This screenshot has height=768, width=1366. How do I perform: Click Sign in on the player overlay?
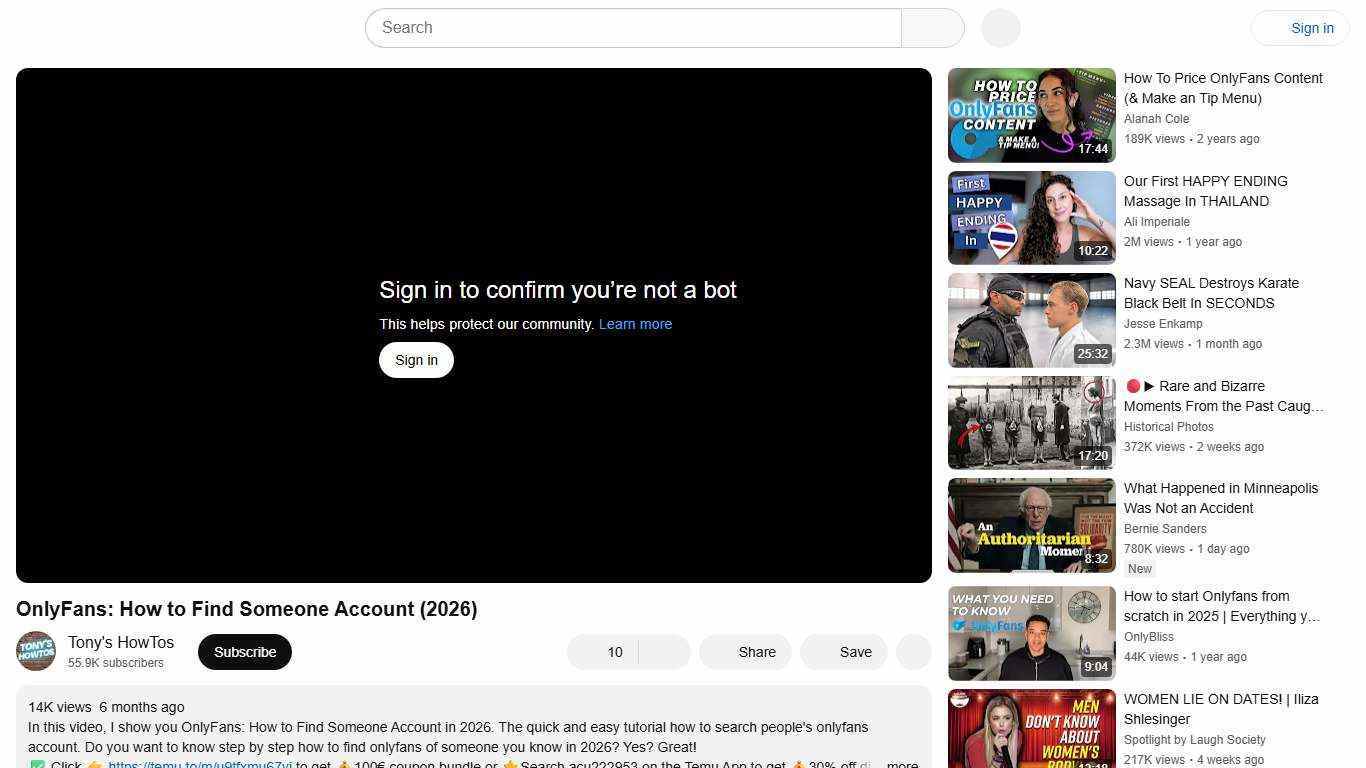(416, 359)
